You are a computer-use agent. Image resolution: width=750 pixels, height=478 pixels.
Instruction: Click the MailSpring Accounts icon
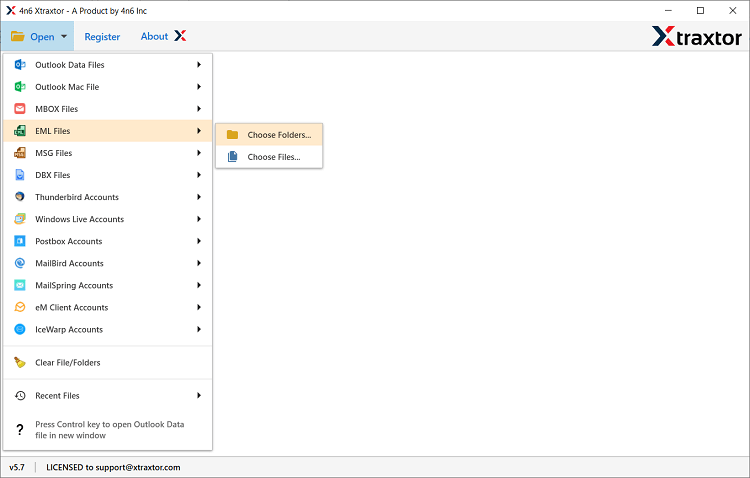[20, 285]
